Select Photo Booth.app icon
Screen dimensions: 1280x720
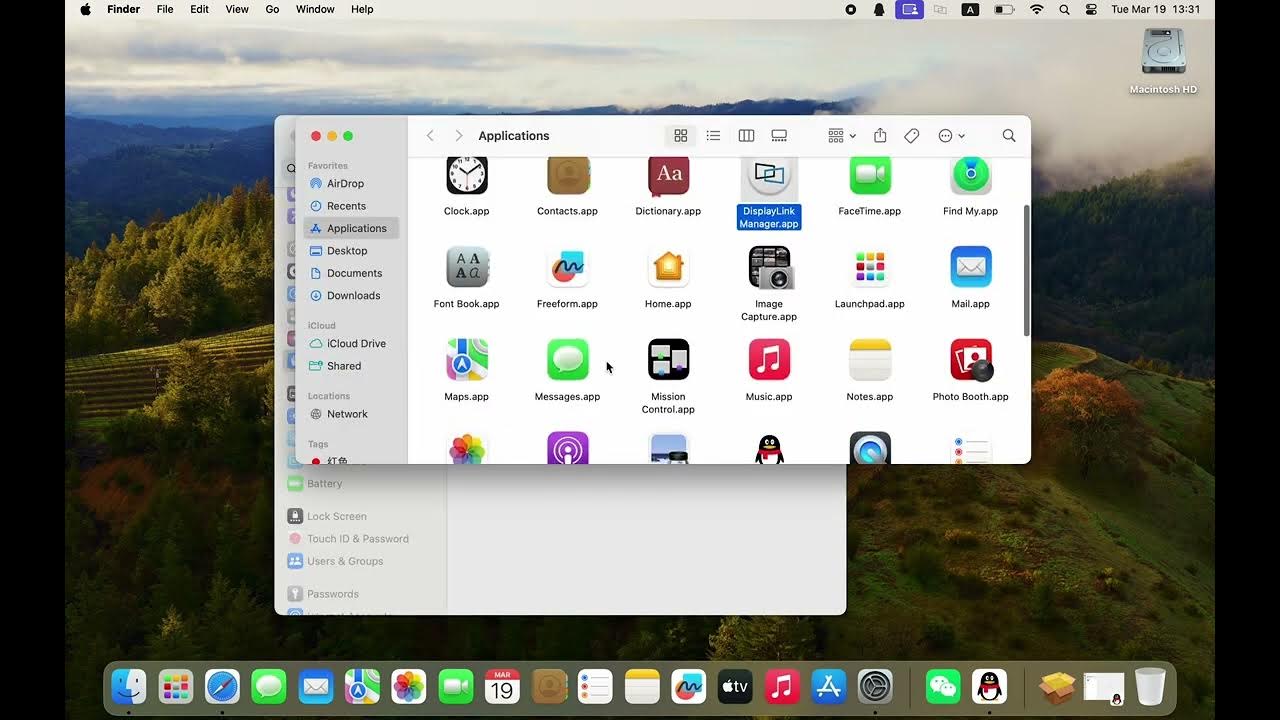click(x=971, y=360)
